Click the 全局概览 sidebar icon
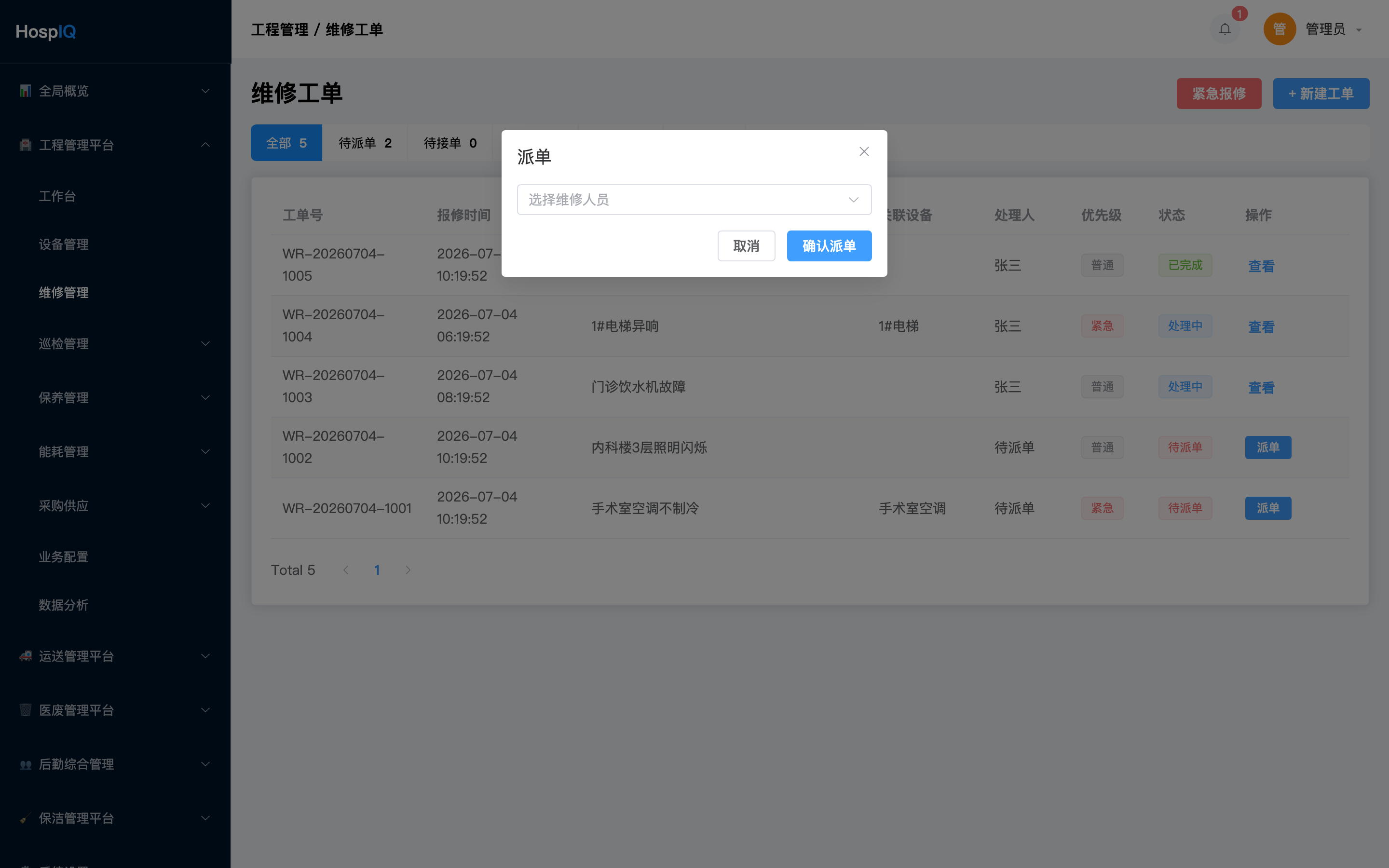This screenshot has height=868, width=1389. click(x=25, y=91)
